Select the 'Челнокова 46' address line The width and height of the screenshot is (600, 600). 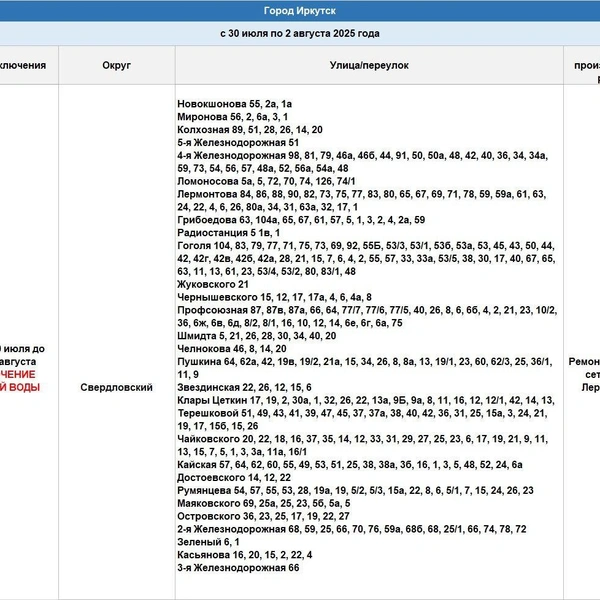point(232,349)
